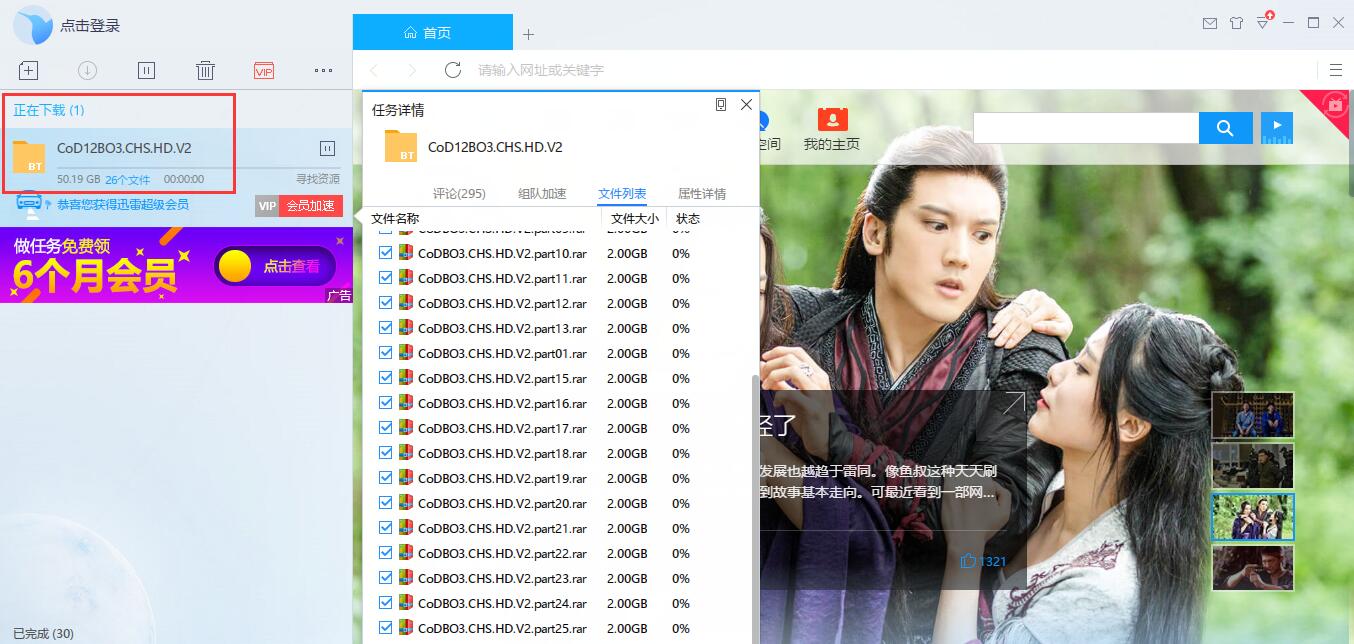Click the homepage search text box
1354x644 pixels.
click(x=1086, y=128)
